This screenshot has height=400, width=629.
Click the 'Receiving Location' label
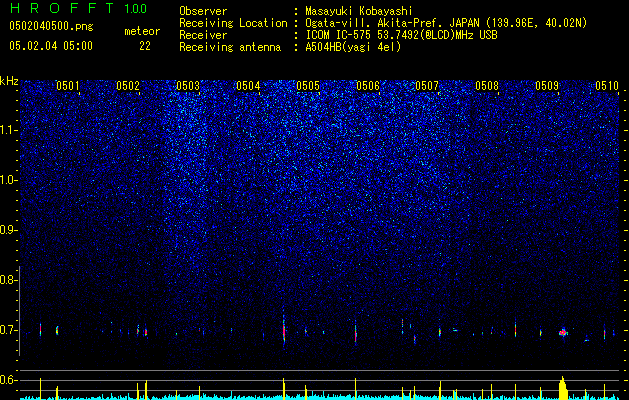point(233,24)
